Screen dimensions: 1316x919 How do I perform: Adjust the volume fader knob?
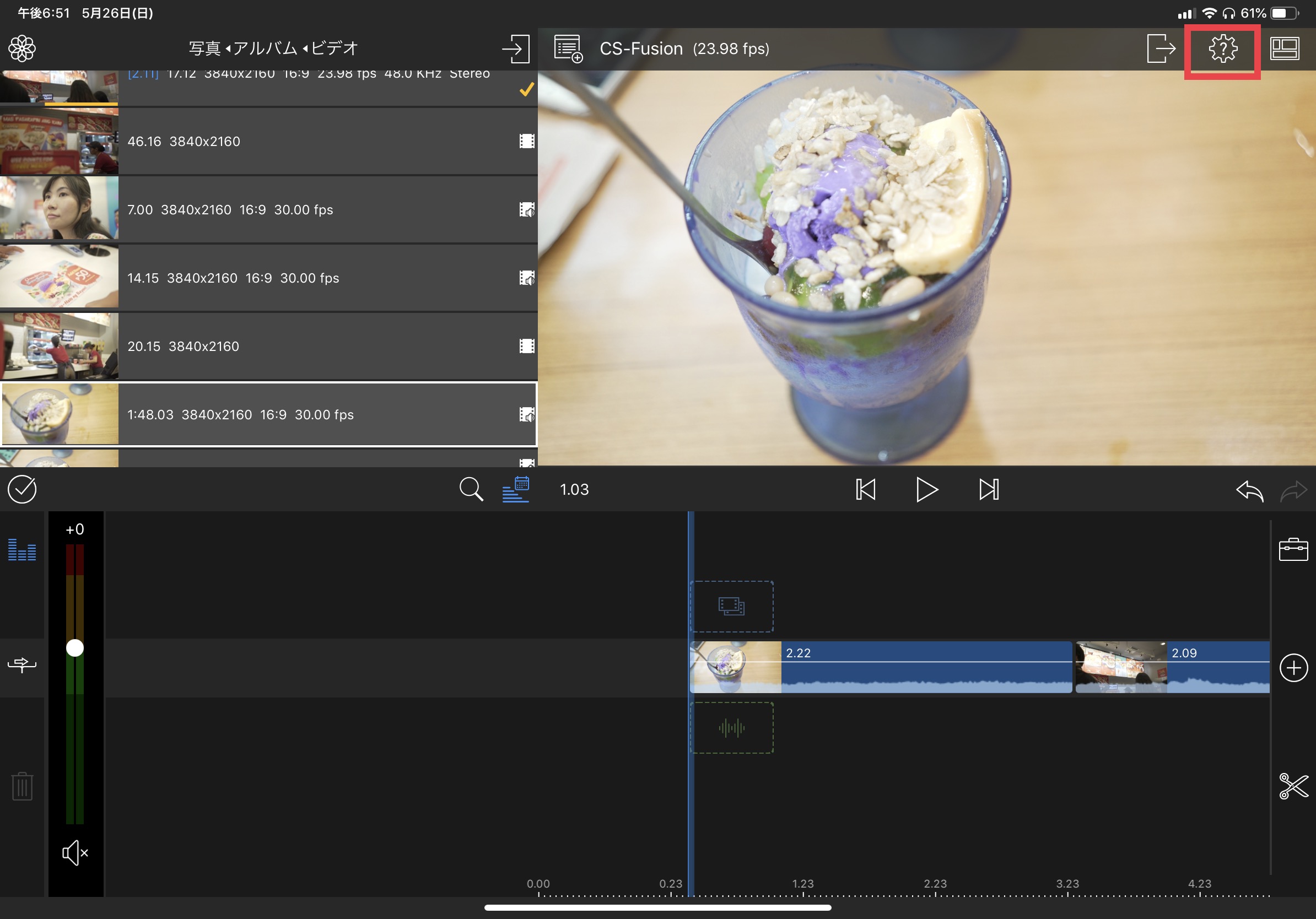(75, 648)
